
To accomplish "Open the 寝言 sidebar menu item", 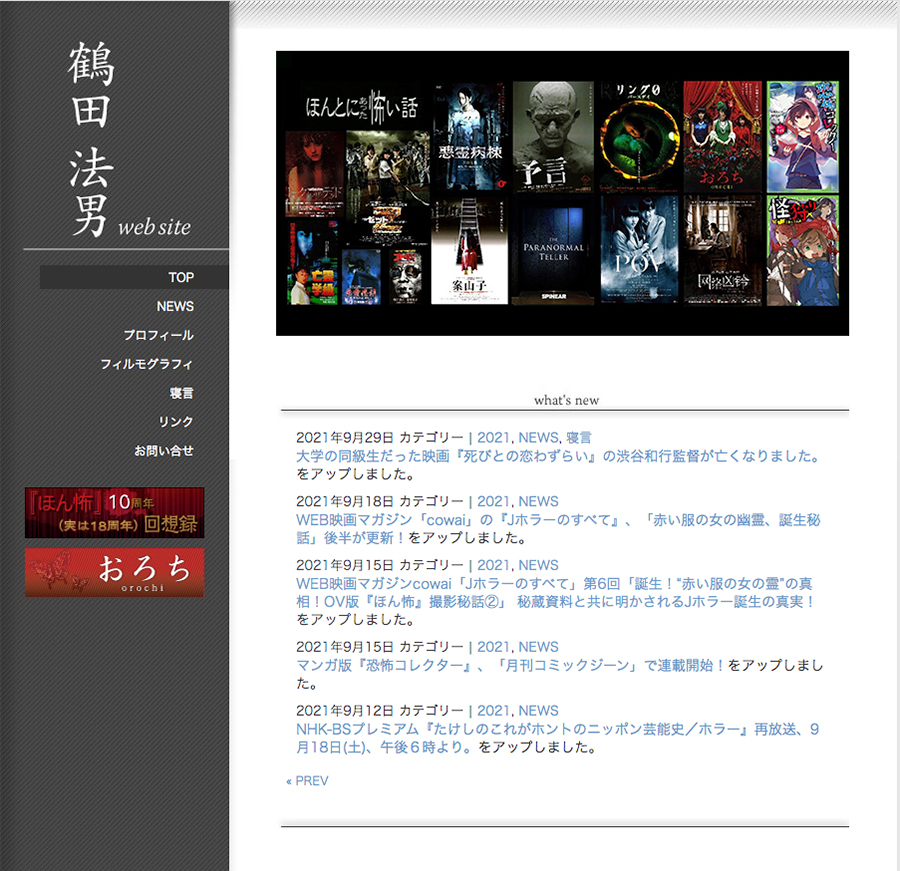I will (181, 393).
